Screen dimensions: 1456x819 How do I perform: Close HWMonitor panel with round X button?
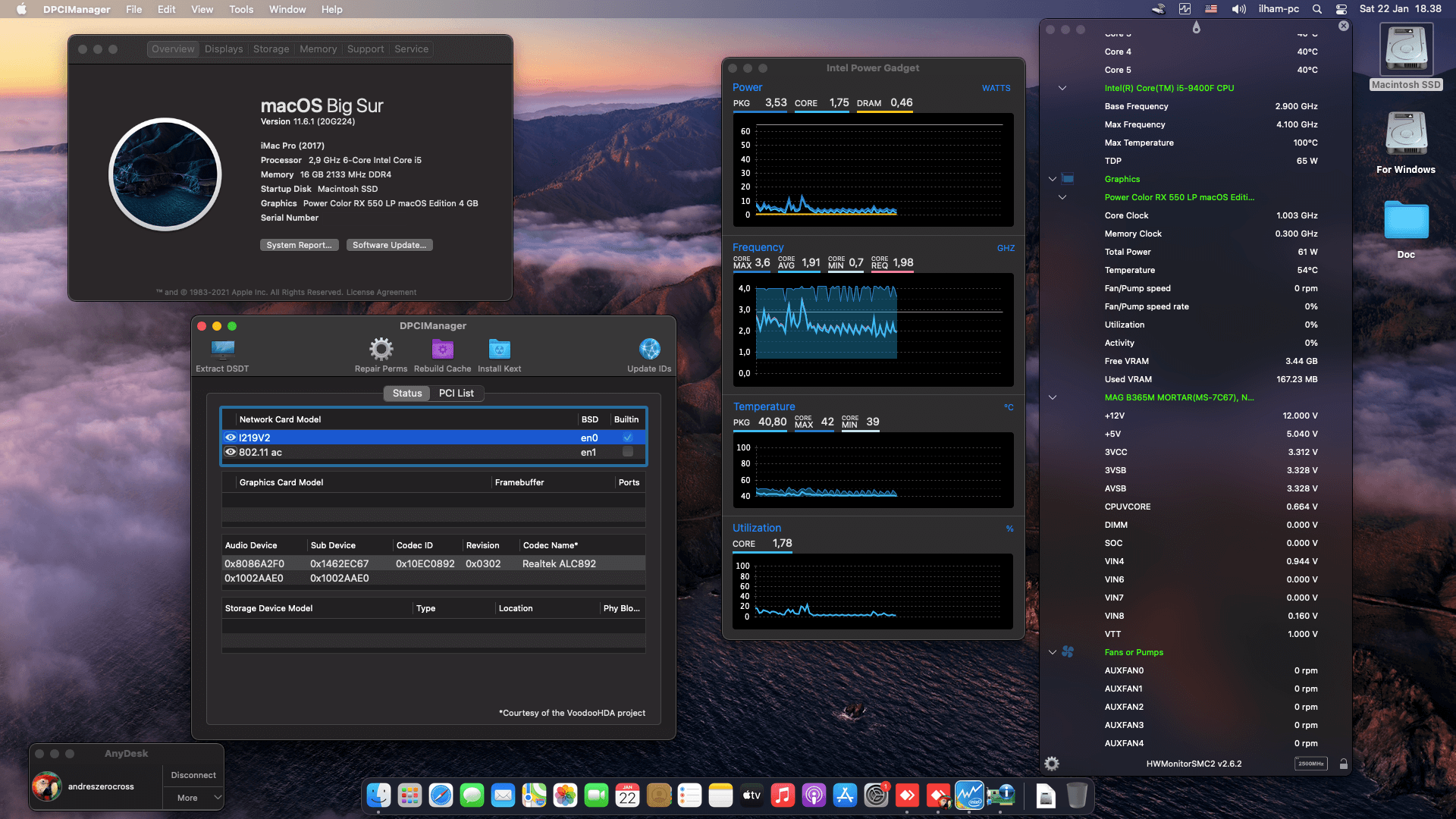coord(1344,26)
